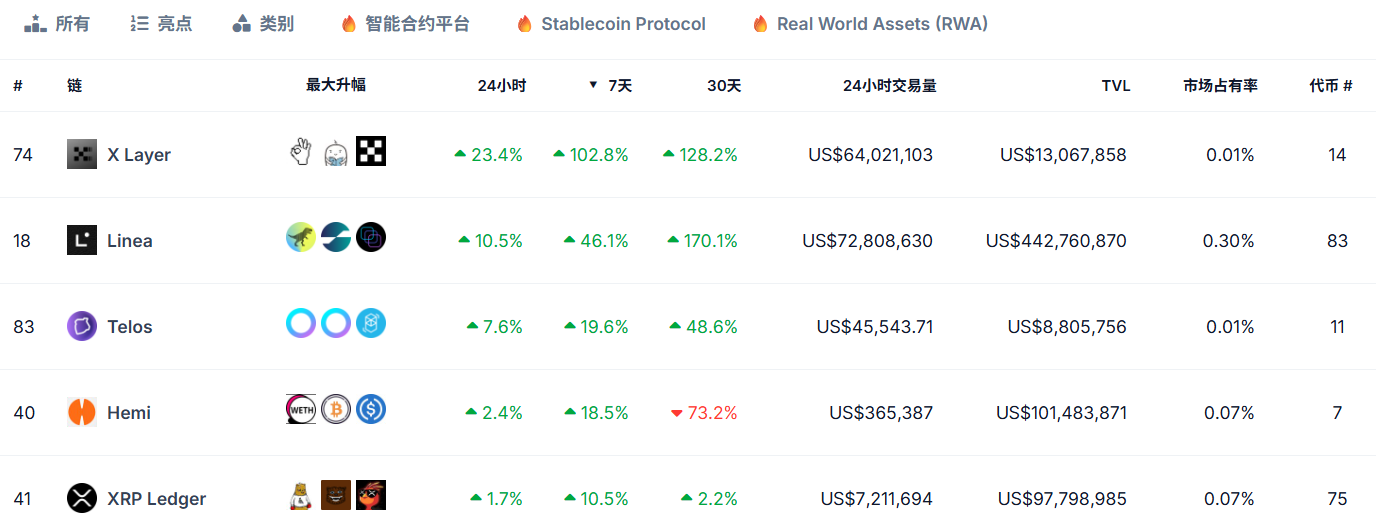Image resolution: width=1376 pixels, height=530 pixels.
Task: Click the Telos purple logo icon
Action: (x=82, y=326)
